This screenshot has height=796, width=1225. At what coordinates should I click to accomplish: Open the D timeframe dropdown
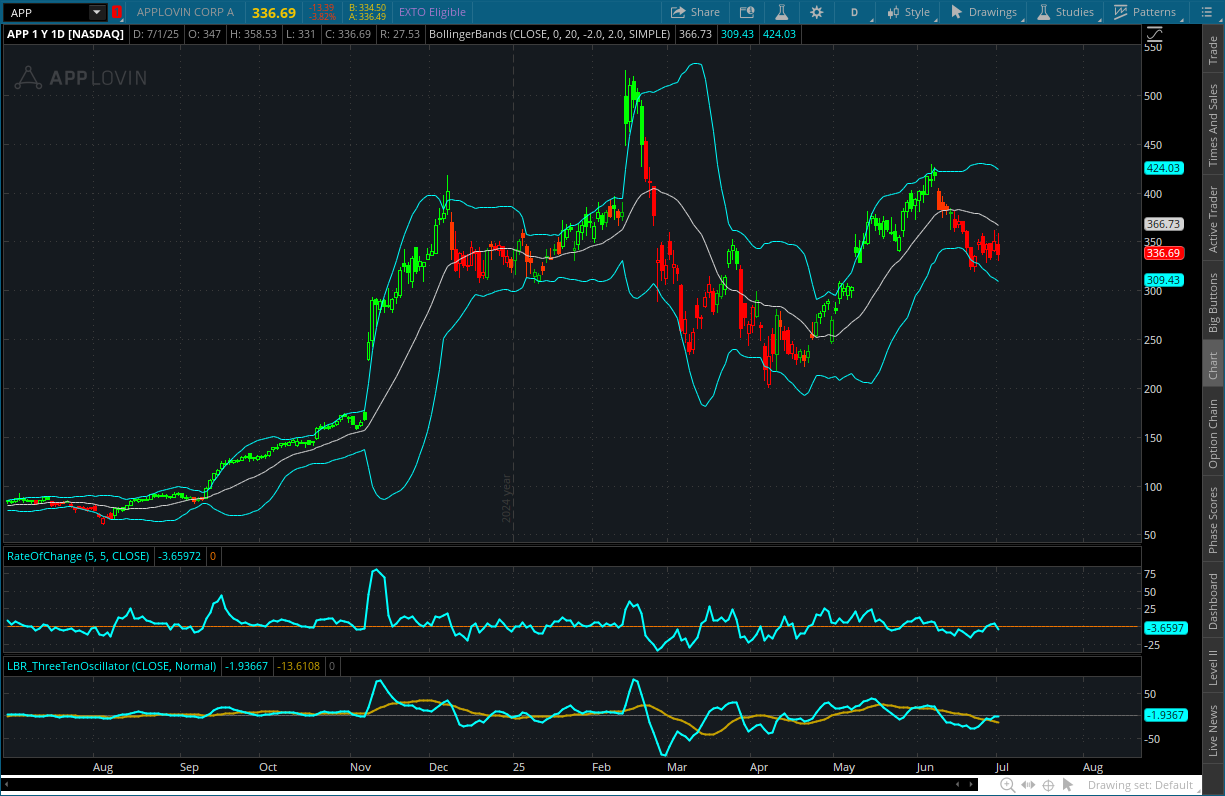pyautogui.click(x=856, y=12)
